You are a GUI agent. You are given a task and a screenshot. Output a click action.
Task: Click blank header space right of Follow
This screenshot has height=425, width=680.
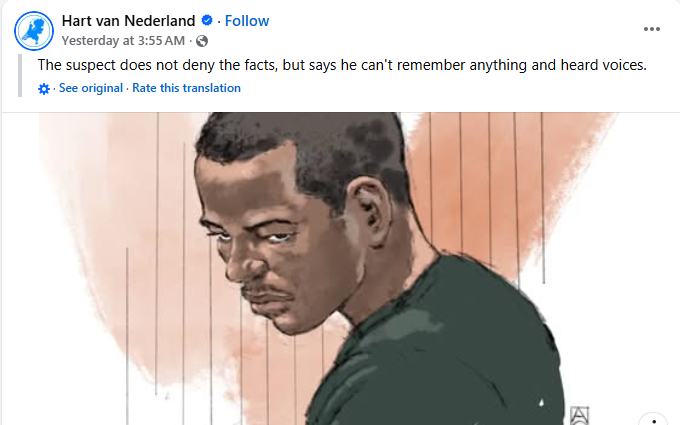tap(450, 21)
